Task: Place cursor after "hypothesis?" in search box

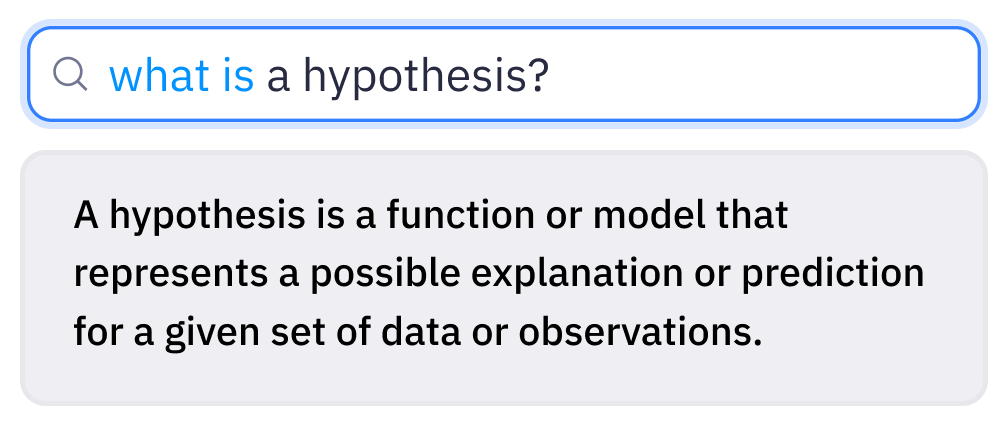Action: click(x=553, y=75)
